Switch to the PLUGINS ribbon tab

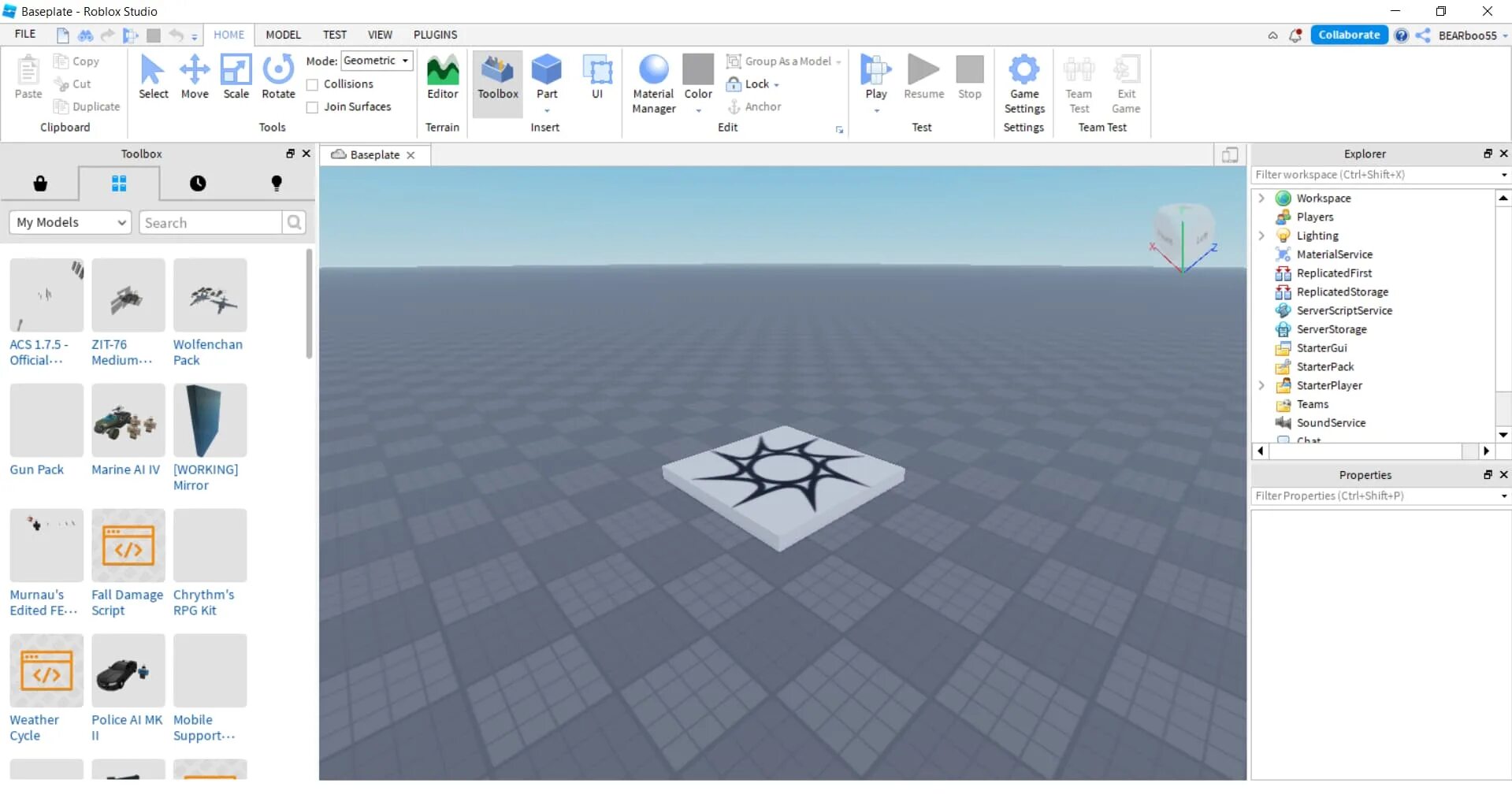coord(435,35)
